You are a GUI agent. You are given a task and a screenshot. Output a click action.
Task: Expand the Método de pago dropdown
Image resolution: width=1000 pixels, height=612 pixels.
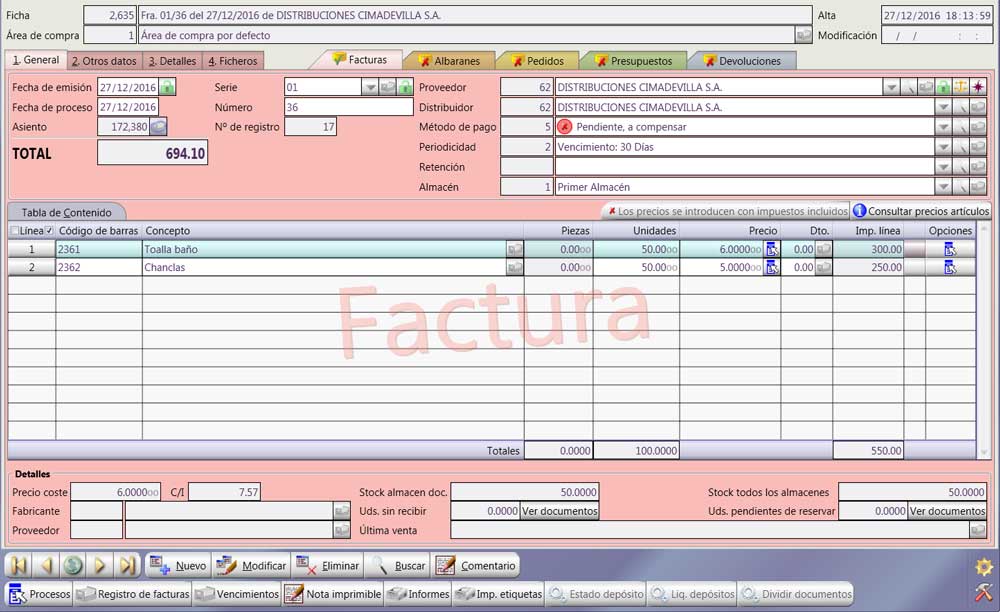pos(943,127)
